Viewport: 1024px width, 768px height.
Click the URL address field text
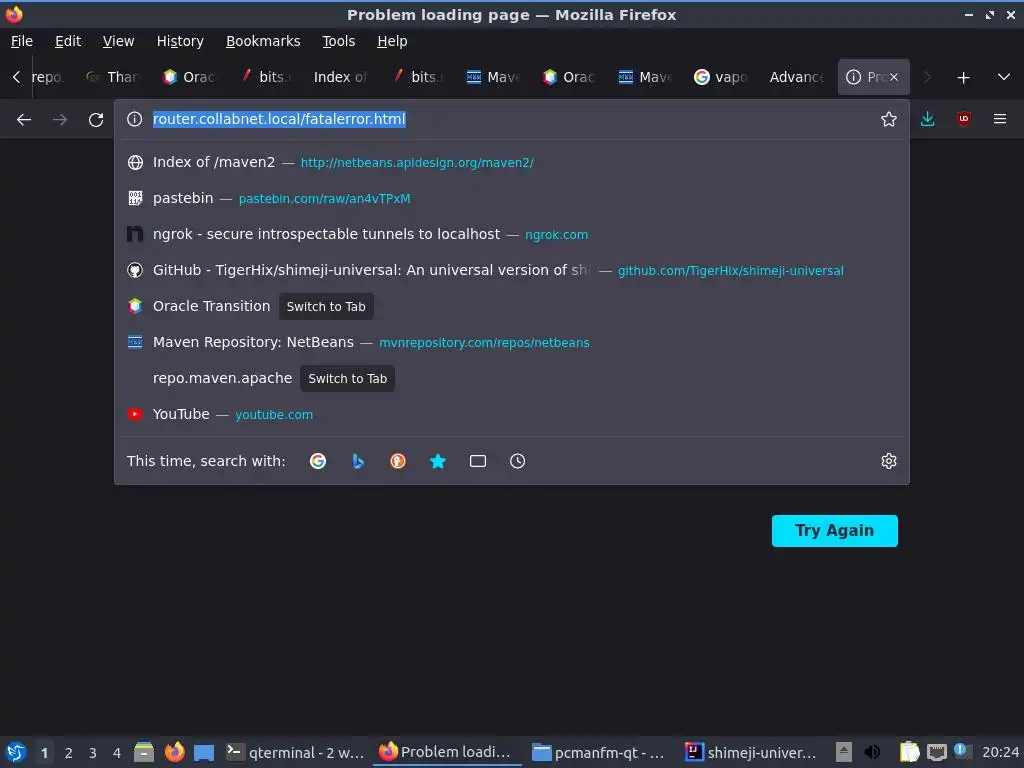(x=280, y=119)
